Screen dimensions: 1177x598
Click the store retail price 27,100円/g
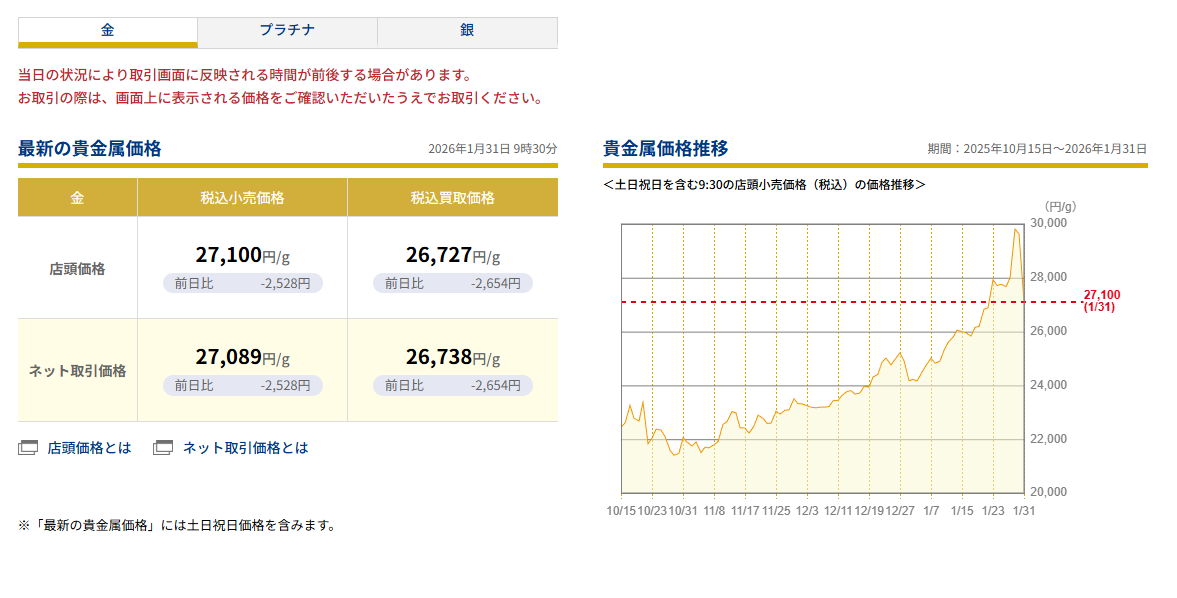242,255
